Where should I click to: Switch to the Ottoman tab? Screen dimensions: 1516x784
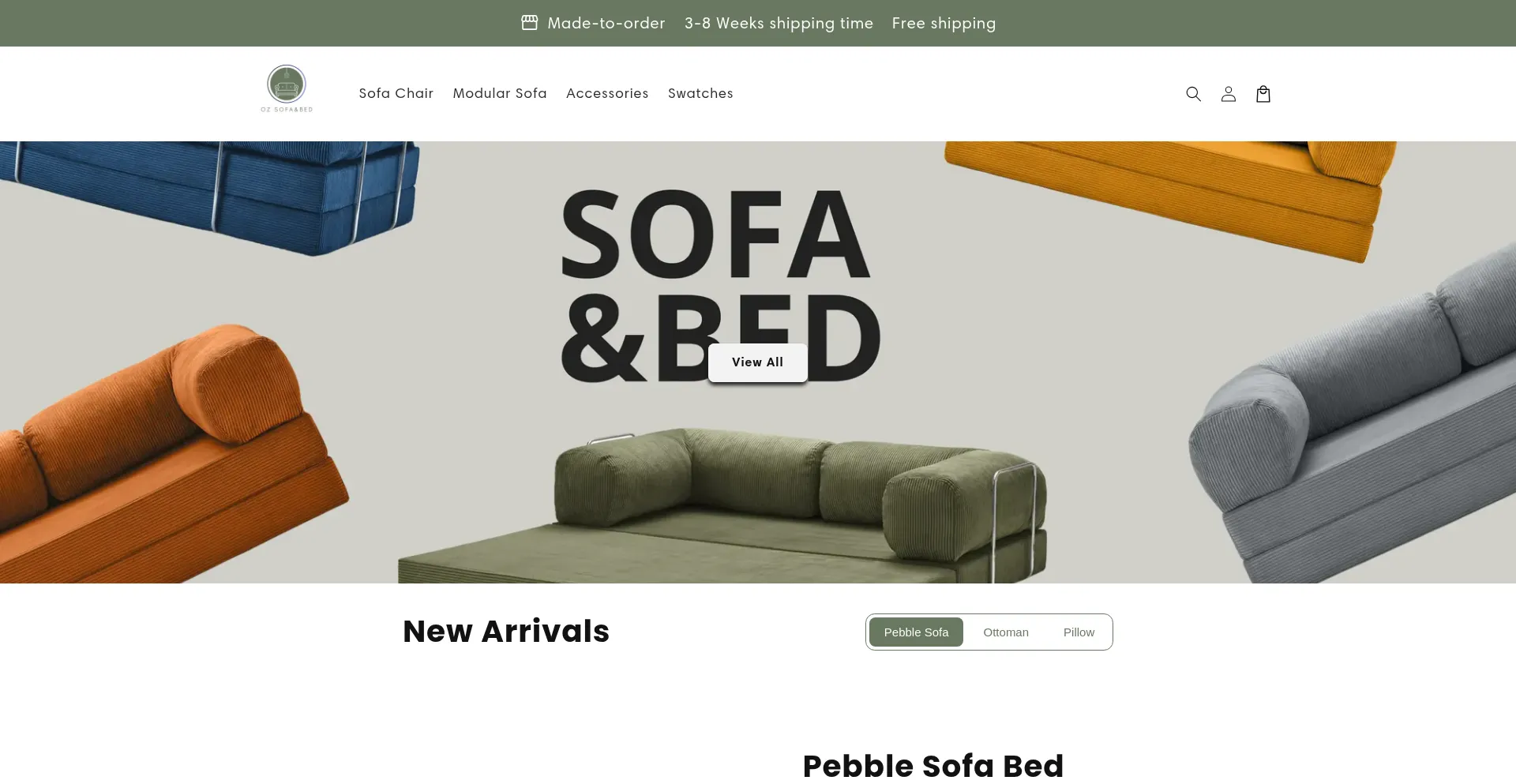[x=1006, y=632]
